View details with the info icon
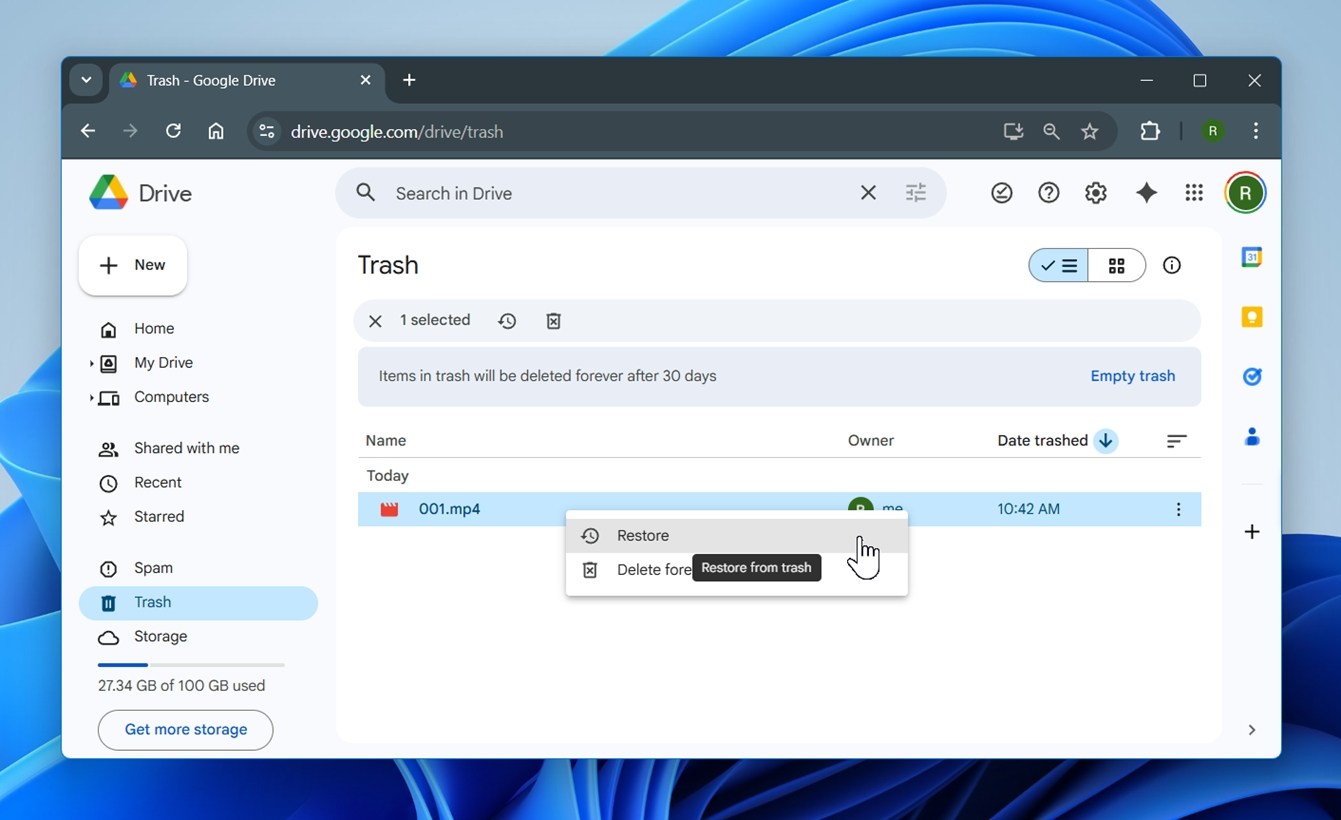The image size is (1341, 820). point(1172,265)
